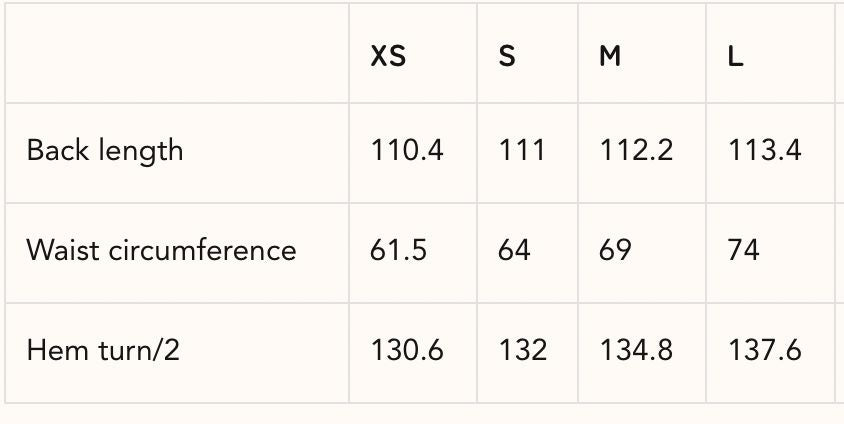Click the 64 waist circumference cell

(514, 249)
